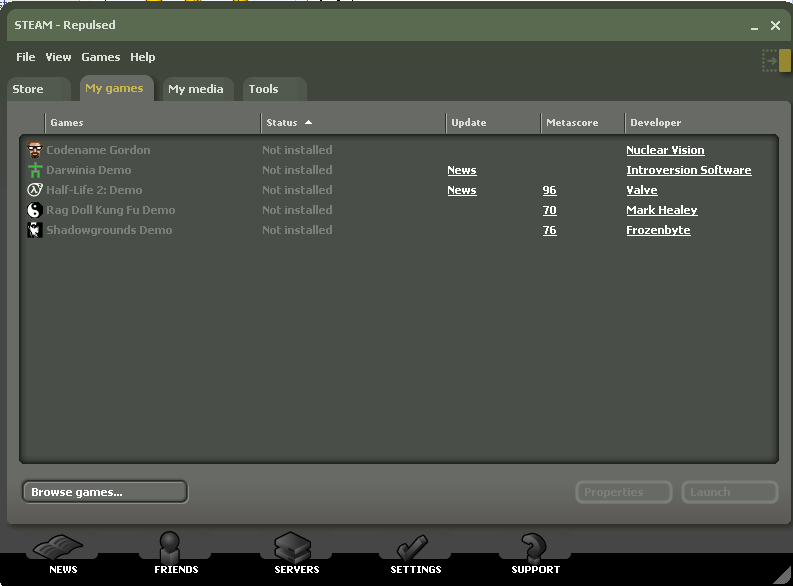This screenshot has height=586, width=793.
Task: Open the Games menu
Action: point(100,57)
